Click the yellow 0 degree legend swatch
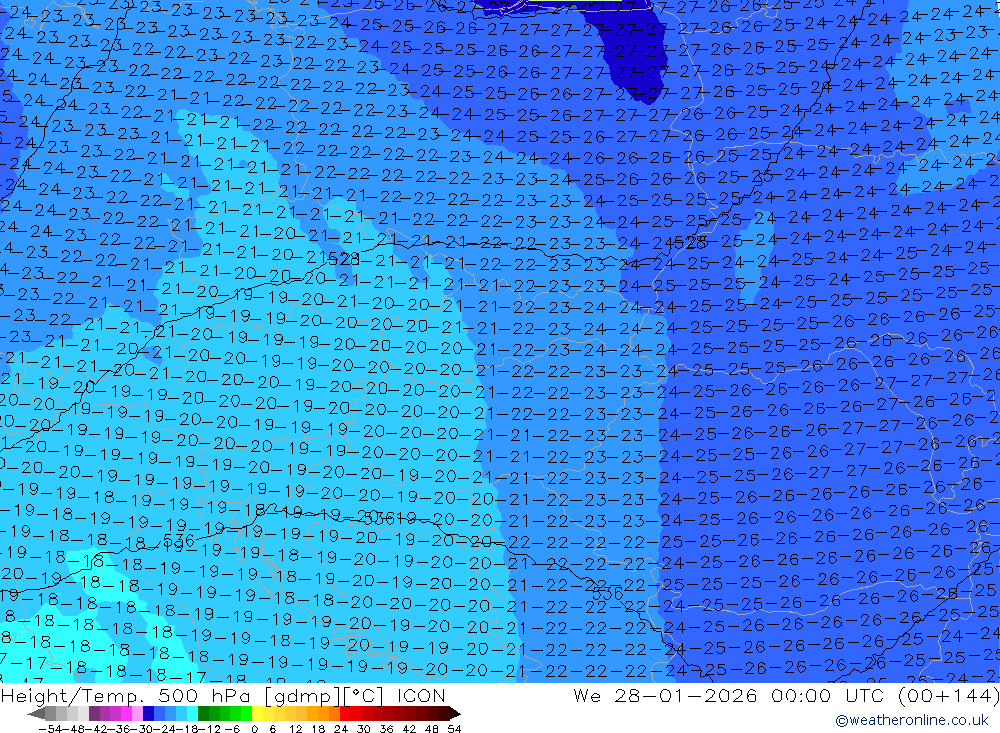1000x733 pixels. [257, 714]
